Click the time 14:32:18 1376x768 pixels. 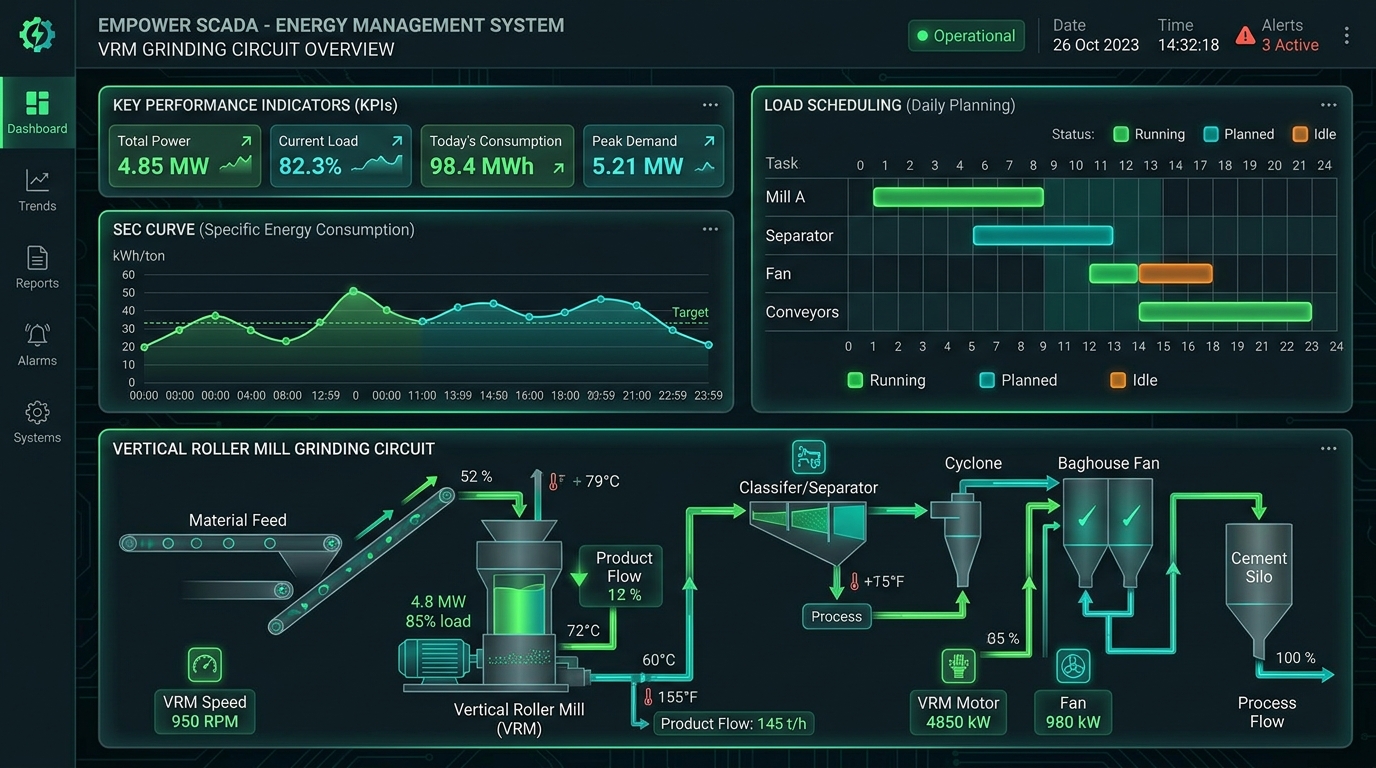[1188, 45]
